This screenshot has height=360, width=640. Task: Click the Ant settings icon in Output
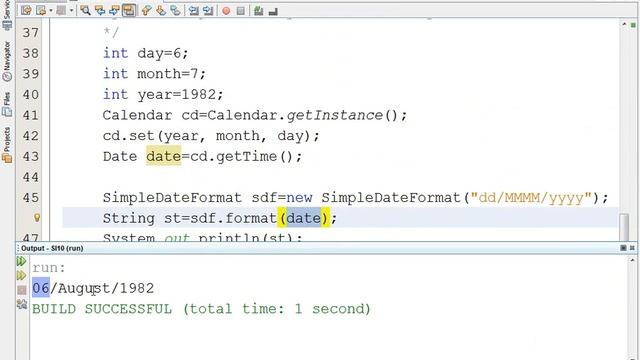pos(22,304)
